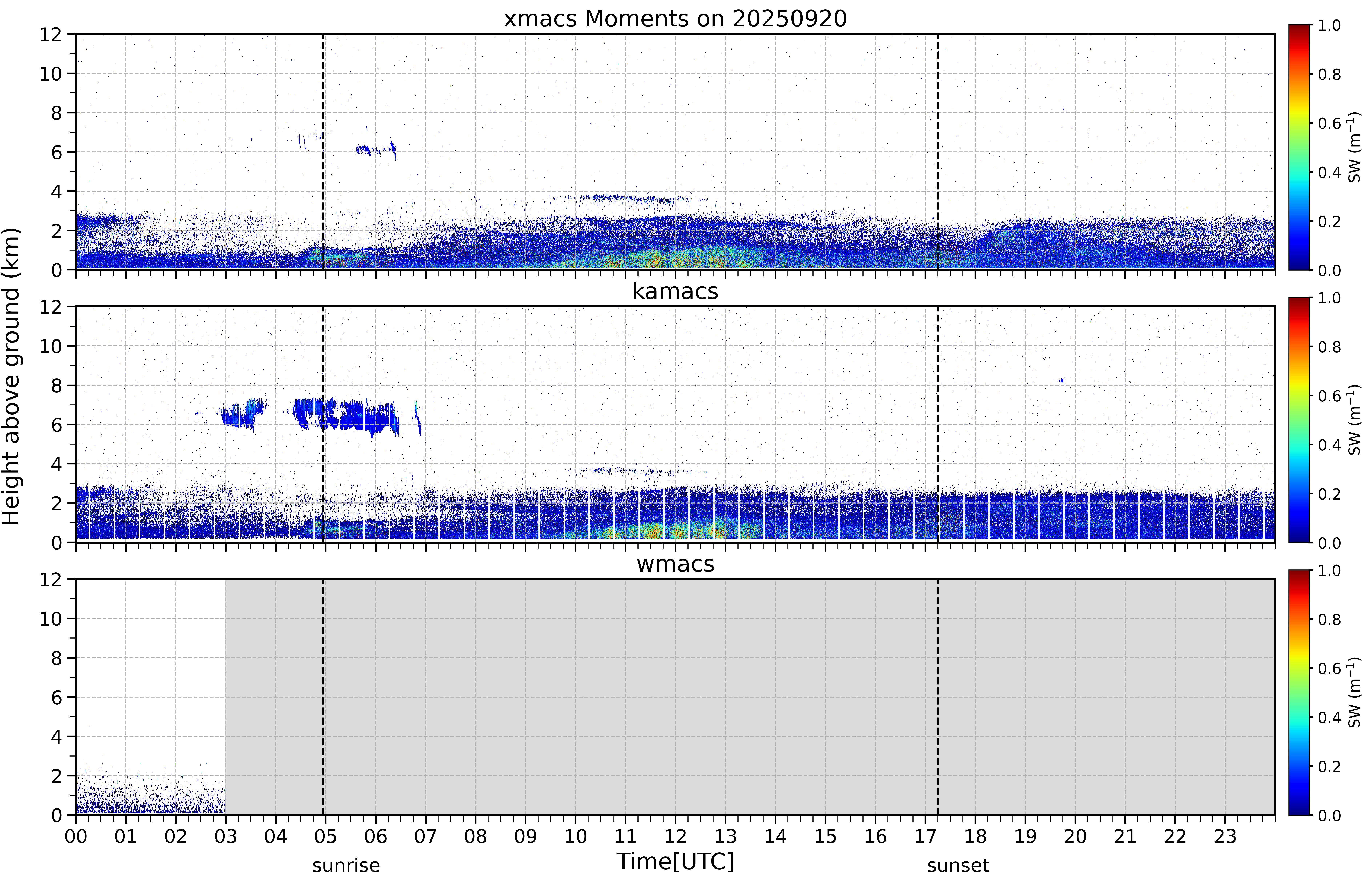
Task: Click the 'kamacs' panel title
Action: (675, 291)
